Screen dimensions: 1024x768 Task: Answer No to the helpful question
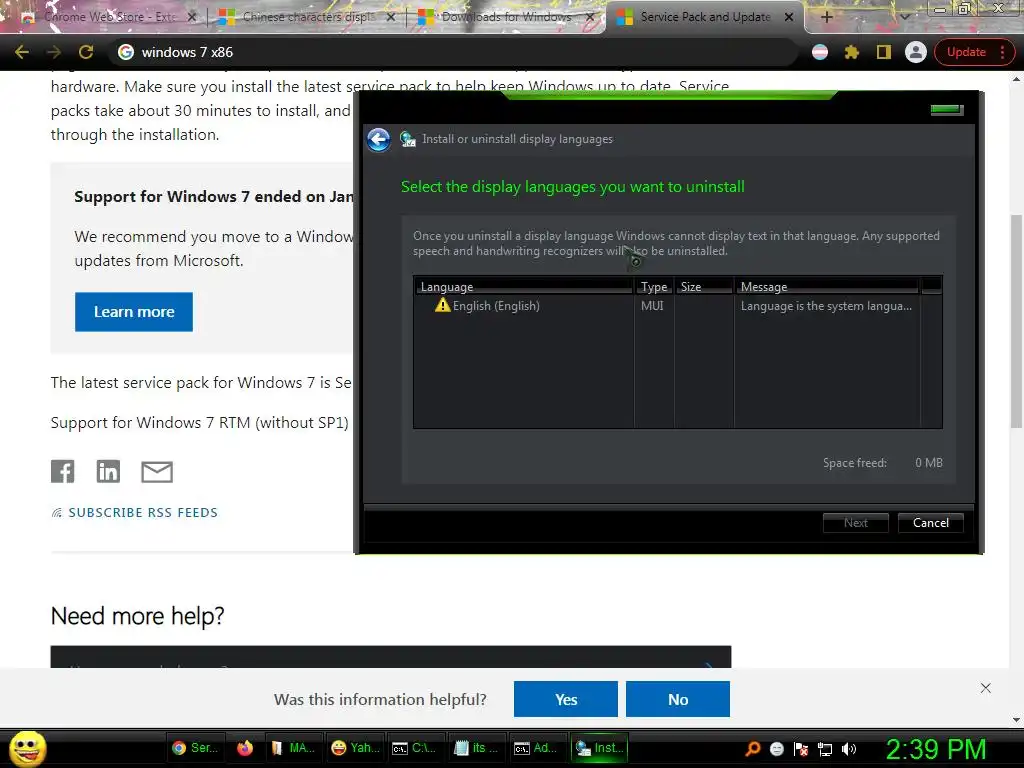[678, 699]
